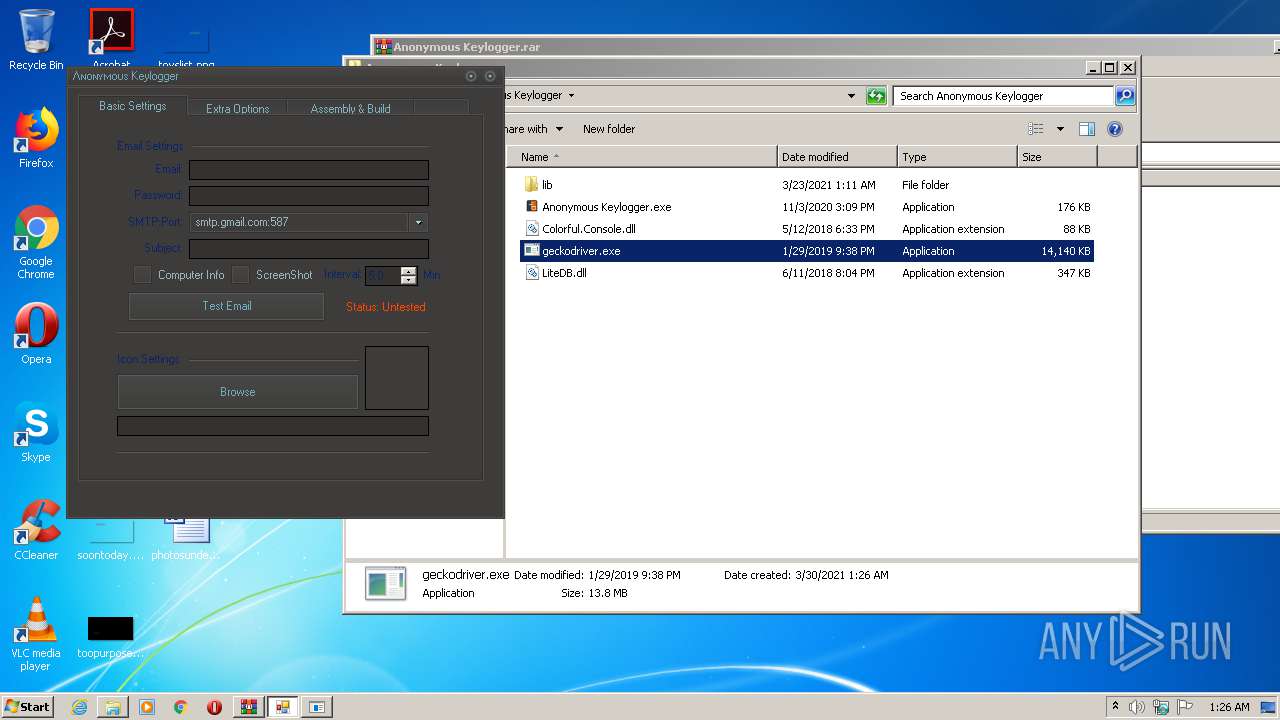
Task: Click the Action Center flag tray icon
Action: [x=1183, y=707]
